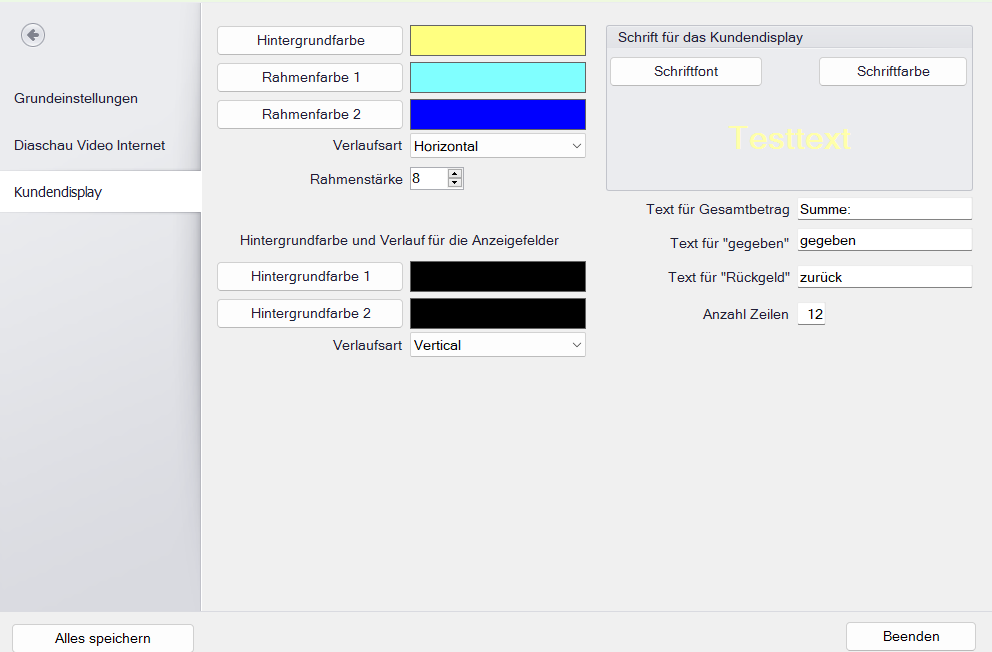This screenshot has width=992, height=652.
Task: Click the Rahmenfarbe 1 button
Action: pyautogui.click(x=309, y=77)
